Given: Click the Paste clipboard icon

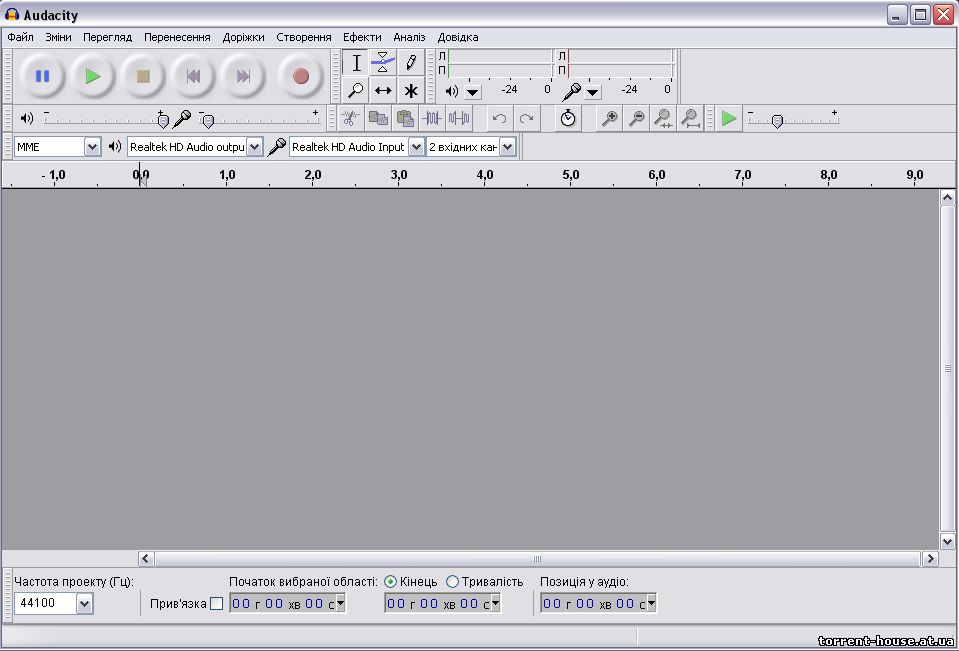Looking at the screenshot, I should click(405, 118).
